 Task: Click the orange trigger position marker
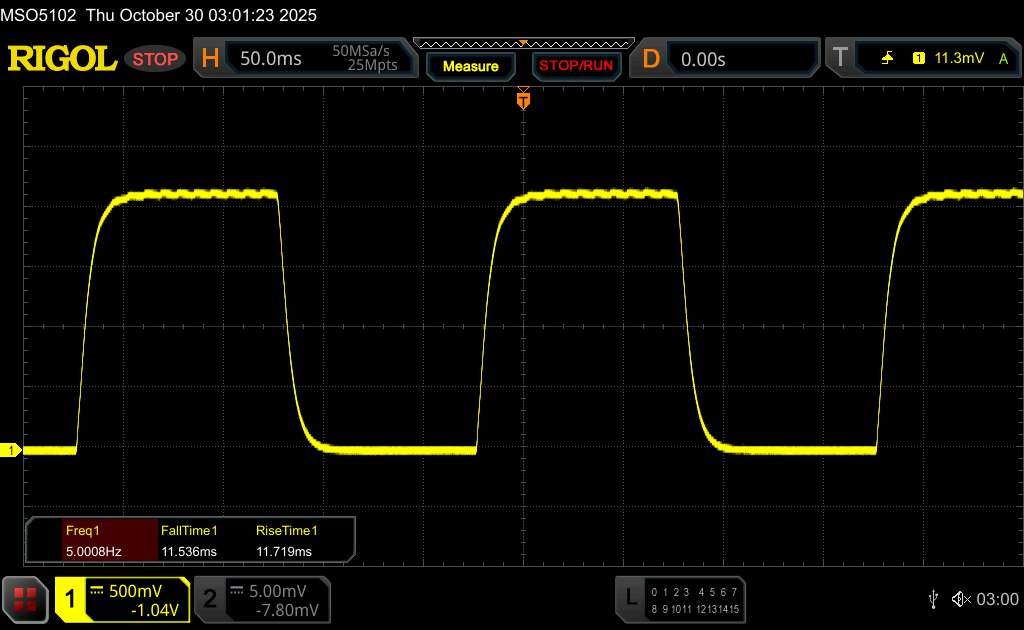(x=522, y=99)
